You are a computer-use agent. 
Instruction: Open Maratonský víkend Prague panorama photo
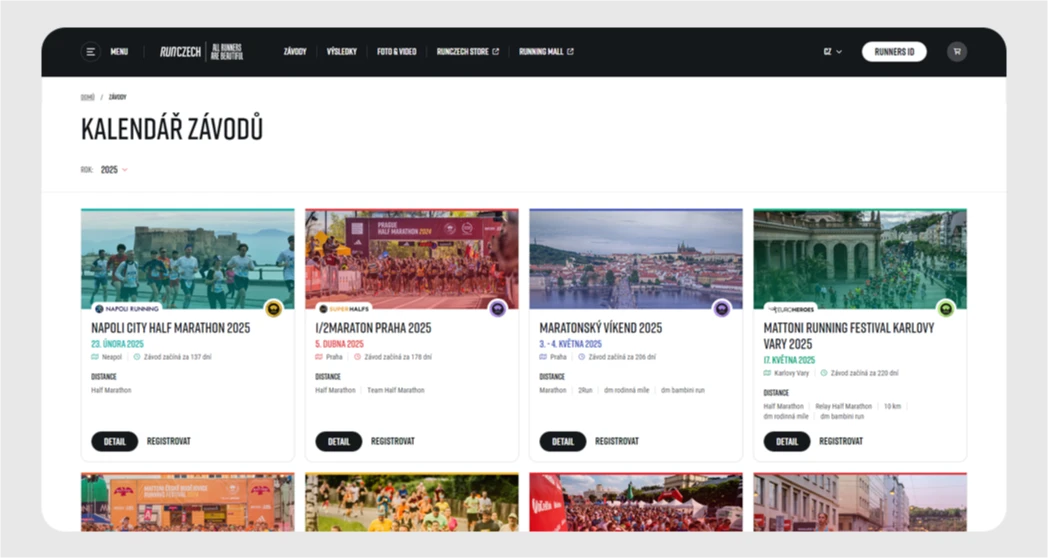point(636,259)
